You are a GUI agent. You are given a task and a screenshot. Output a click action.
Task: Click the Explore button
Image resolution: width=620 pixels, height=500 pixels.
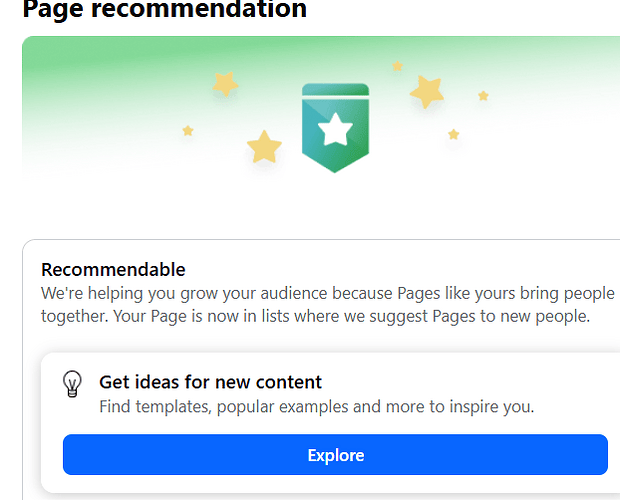[335, 455]
